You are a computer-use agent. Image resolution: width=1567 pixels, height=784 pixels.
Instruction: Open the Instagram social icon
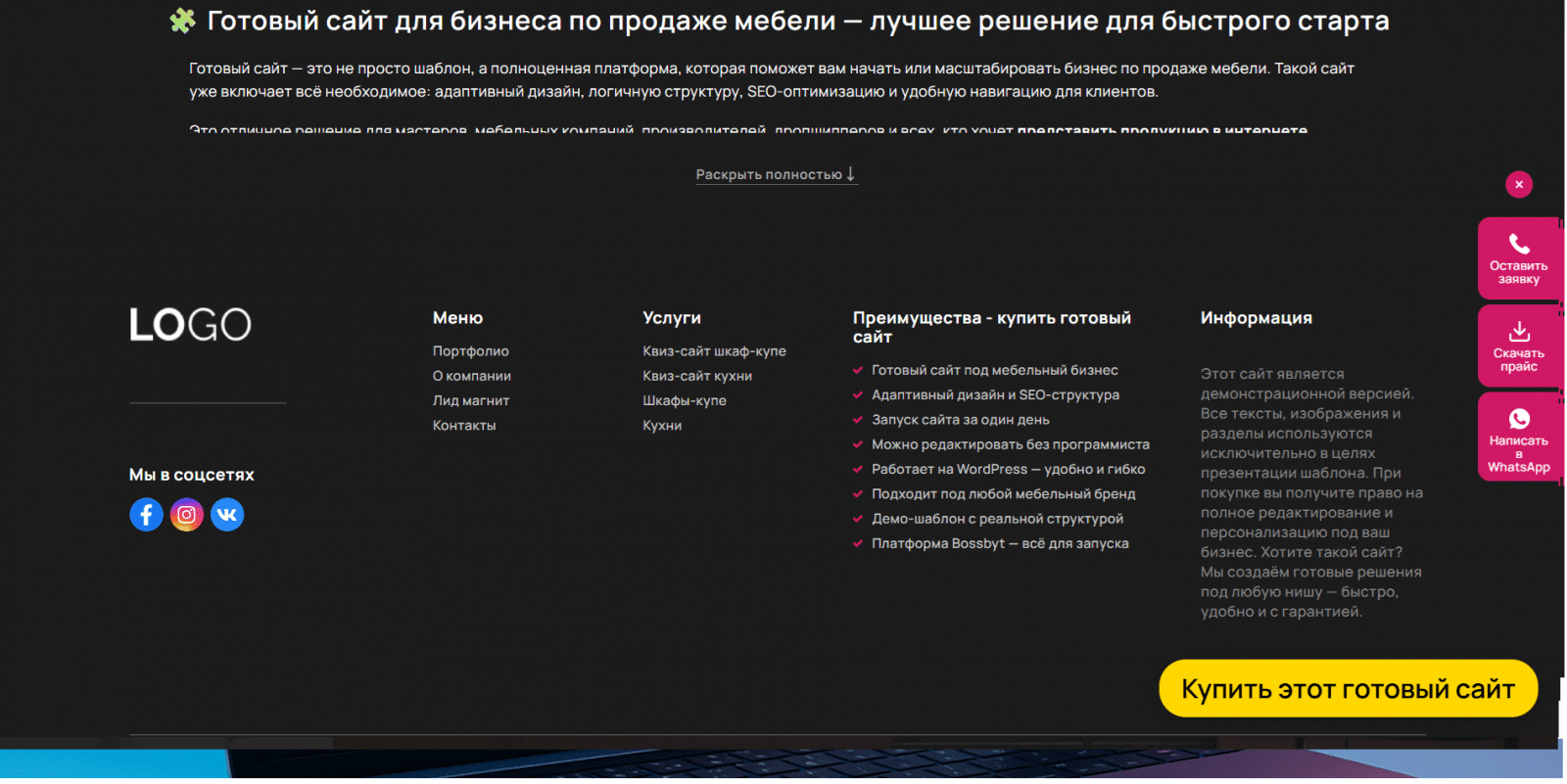[187, 515]
